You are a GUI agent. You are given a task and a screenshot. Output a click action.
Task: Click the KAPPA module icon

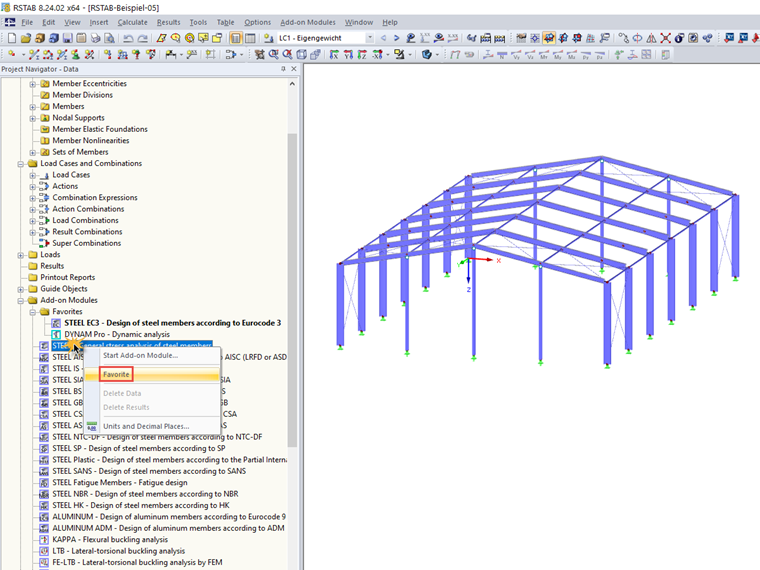click(x=44, y=539)
